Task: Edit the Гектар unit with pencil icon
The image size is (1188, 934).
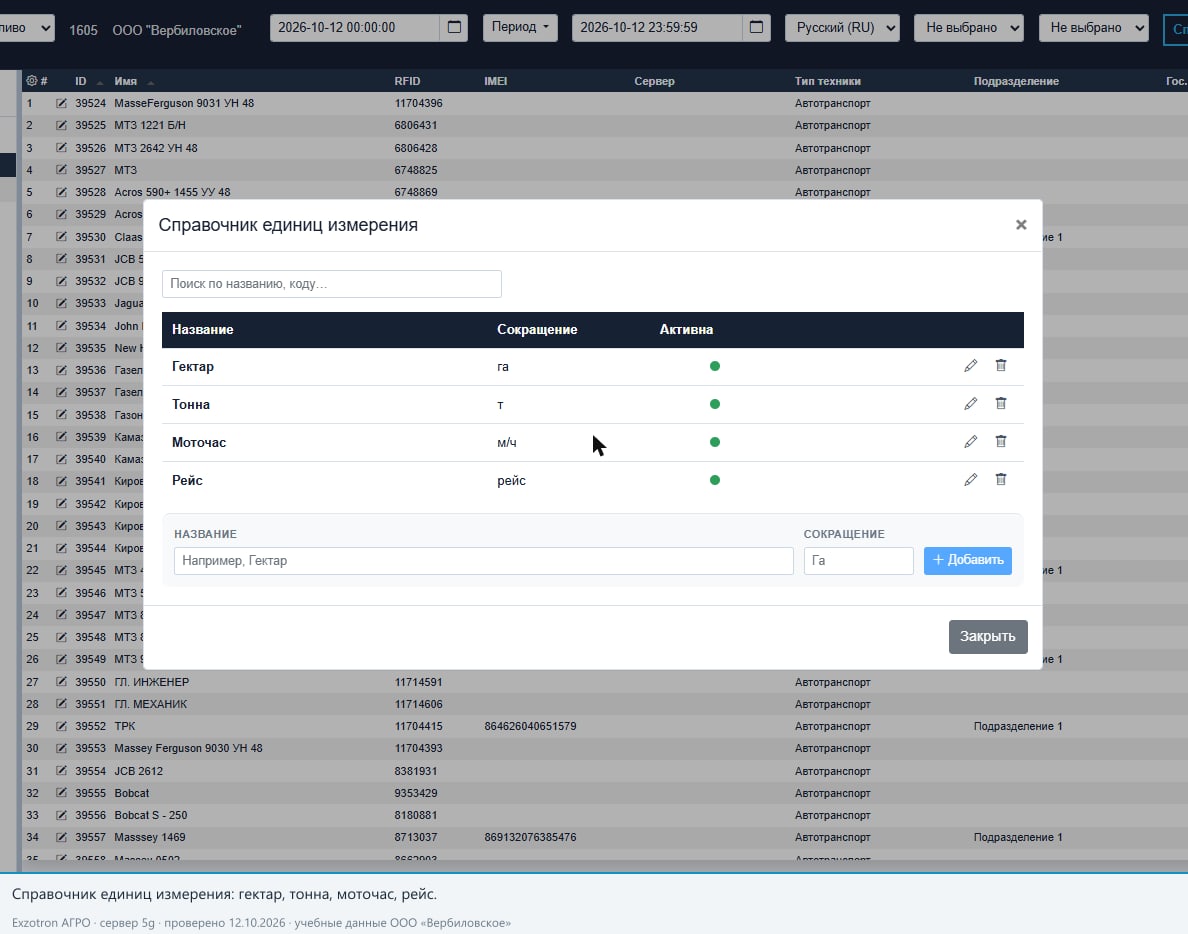Action: pos(971,366)
